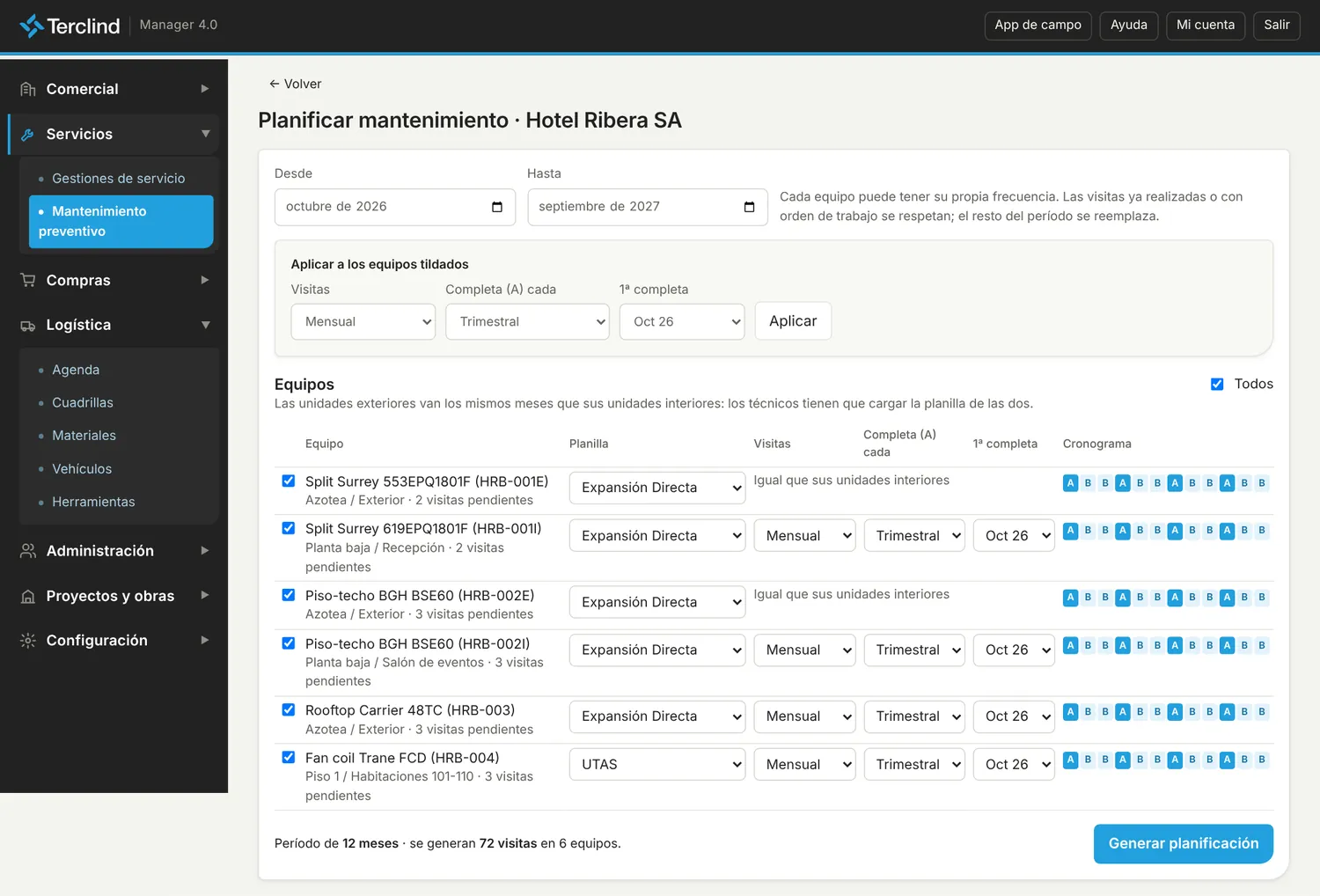Click the Logística truck icon
The width and height of the screenshot is (1320, 896).
coord(28,326)
